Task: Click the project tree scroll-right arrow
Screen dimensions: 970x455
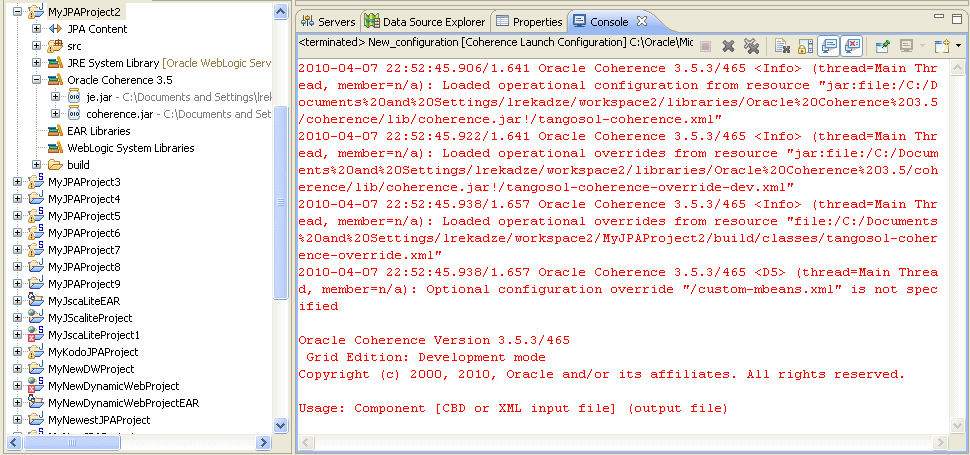Action: pos(264,442)
